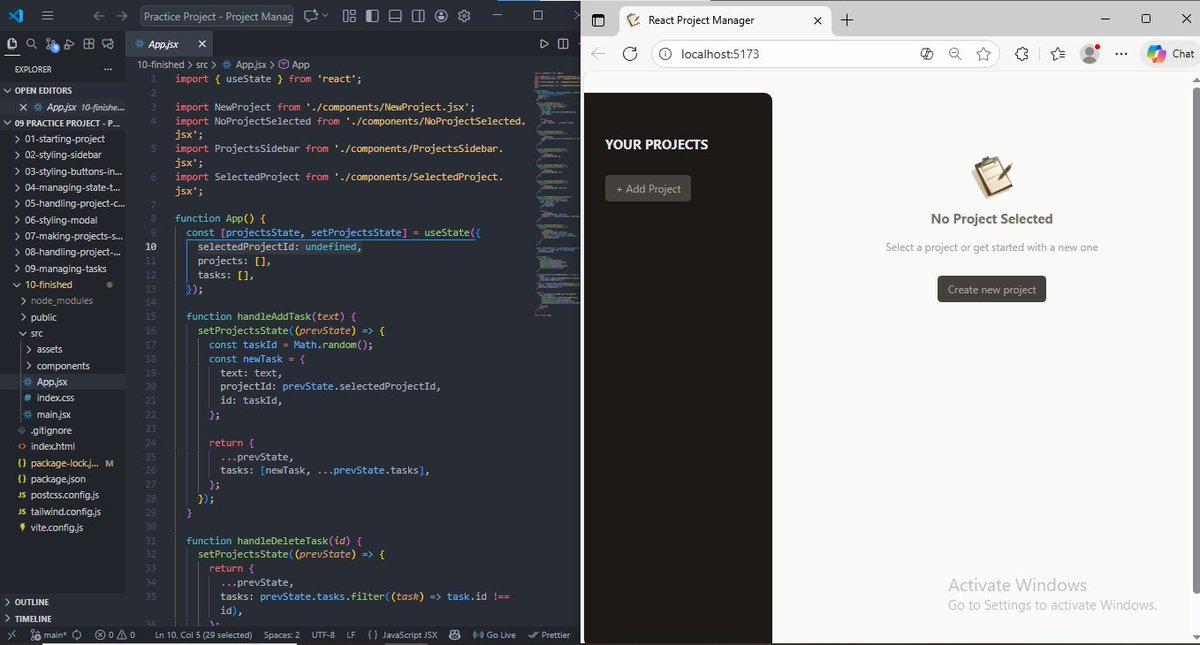Start the Go Live server from status bar
Screen dimensions: 1200x645
click(x=495, y=634)
